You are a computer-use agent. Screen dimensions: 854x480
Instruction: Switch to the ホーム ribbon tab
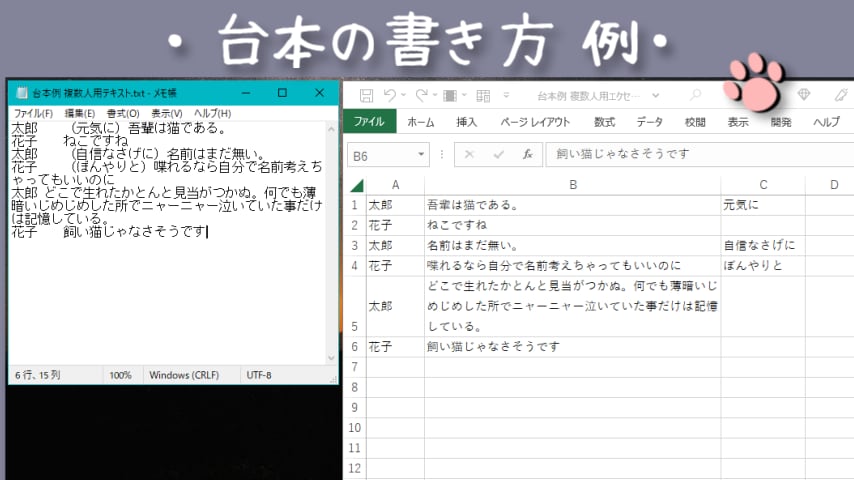coord(421,122)
